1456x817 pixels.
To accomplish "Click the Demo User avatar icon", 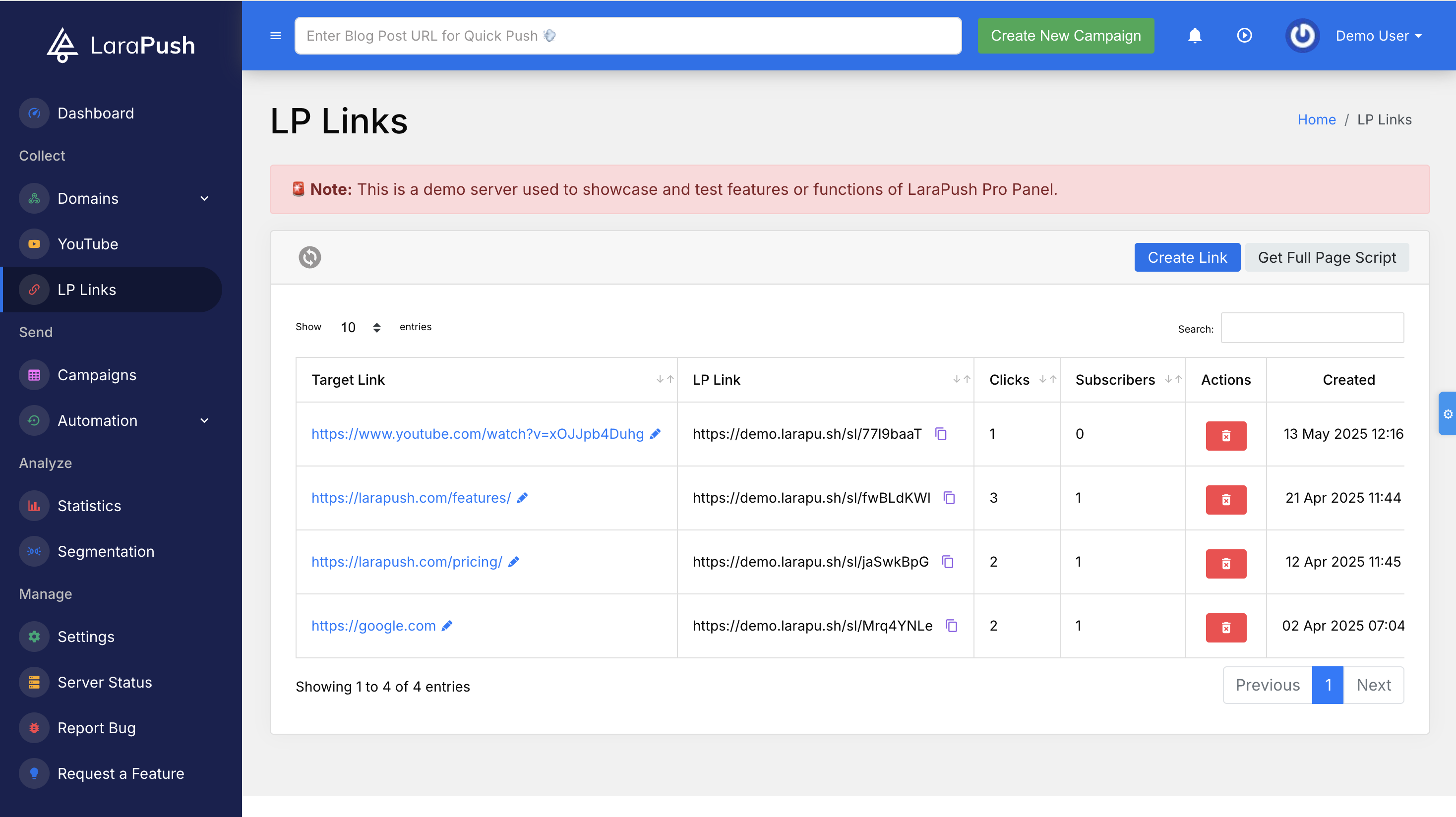I will click(x=1302, y=36).
